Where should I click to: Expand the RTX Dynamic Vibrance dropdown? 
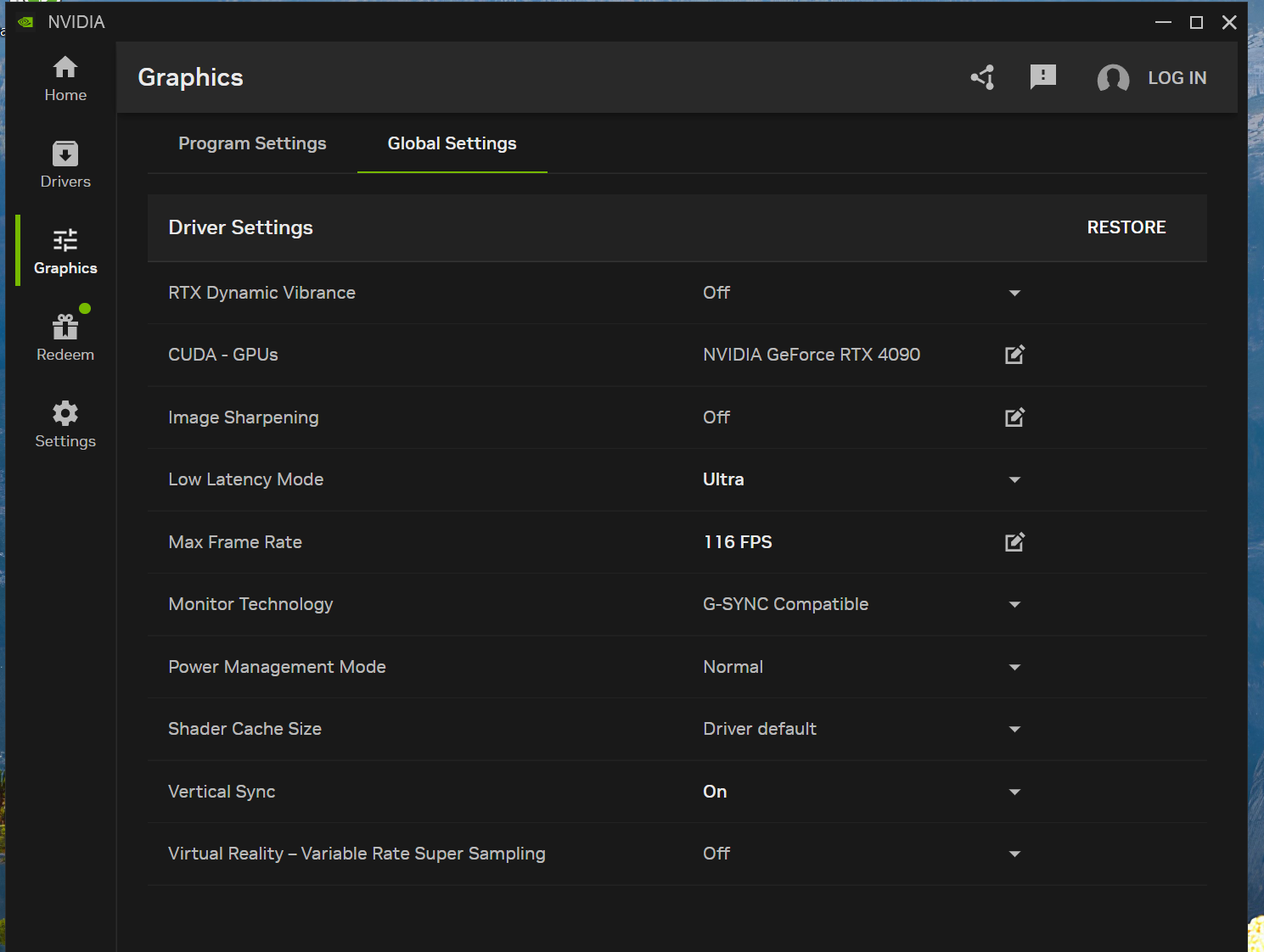pos(1014,293)
